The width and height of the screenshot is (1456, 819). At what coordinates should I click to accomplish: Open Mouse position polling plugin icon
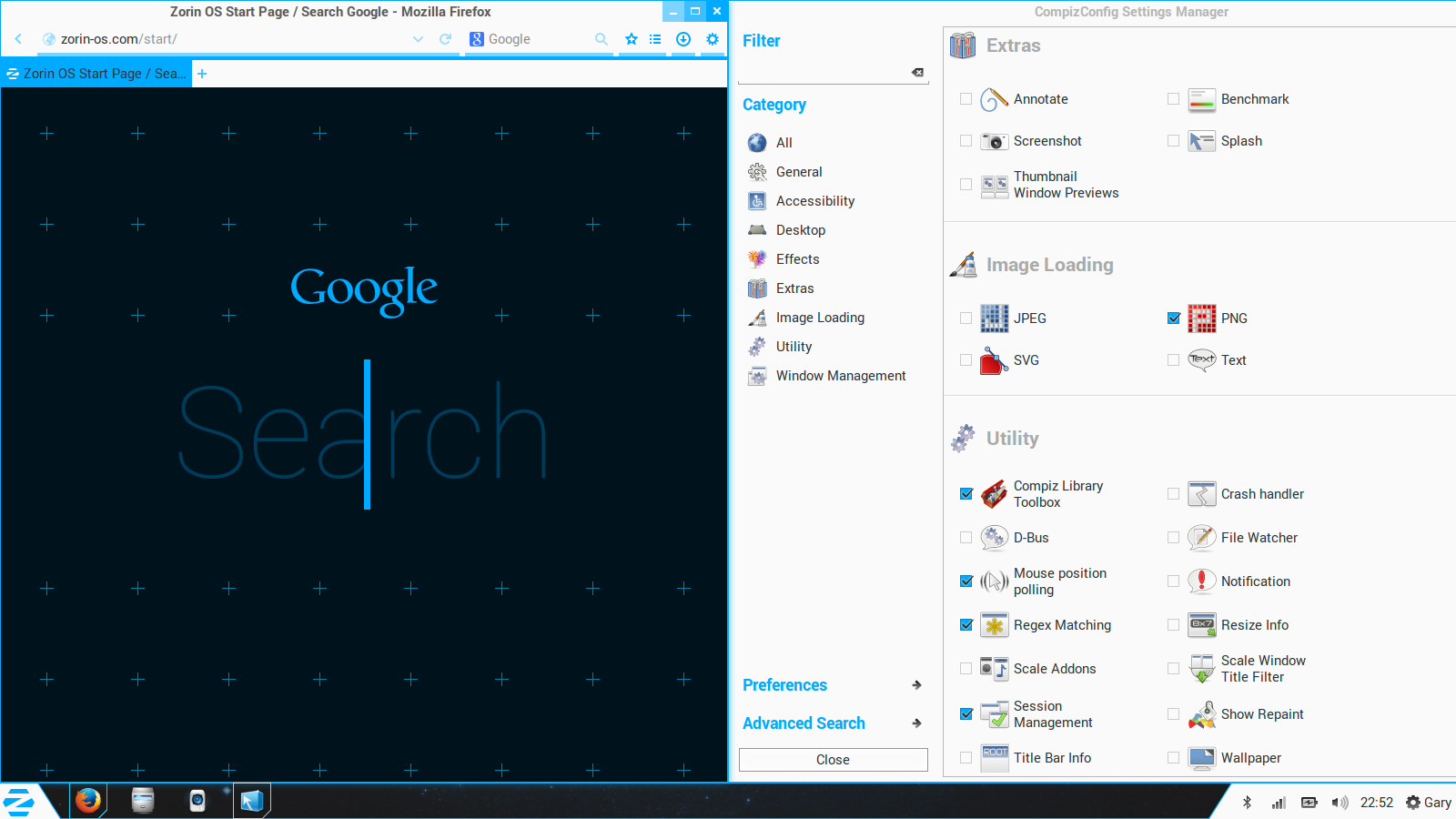[994, 581]
